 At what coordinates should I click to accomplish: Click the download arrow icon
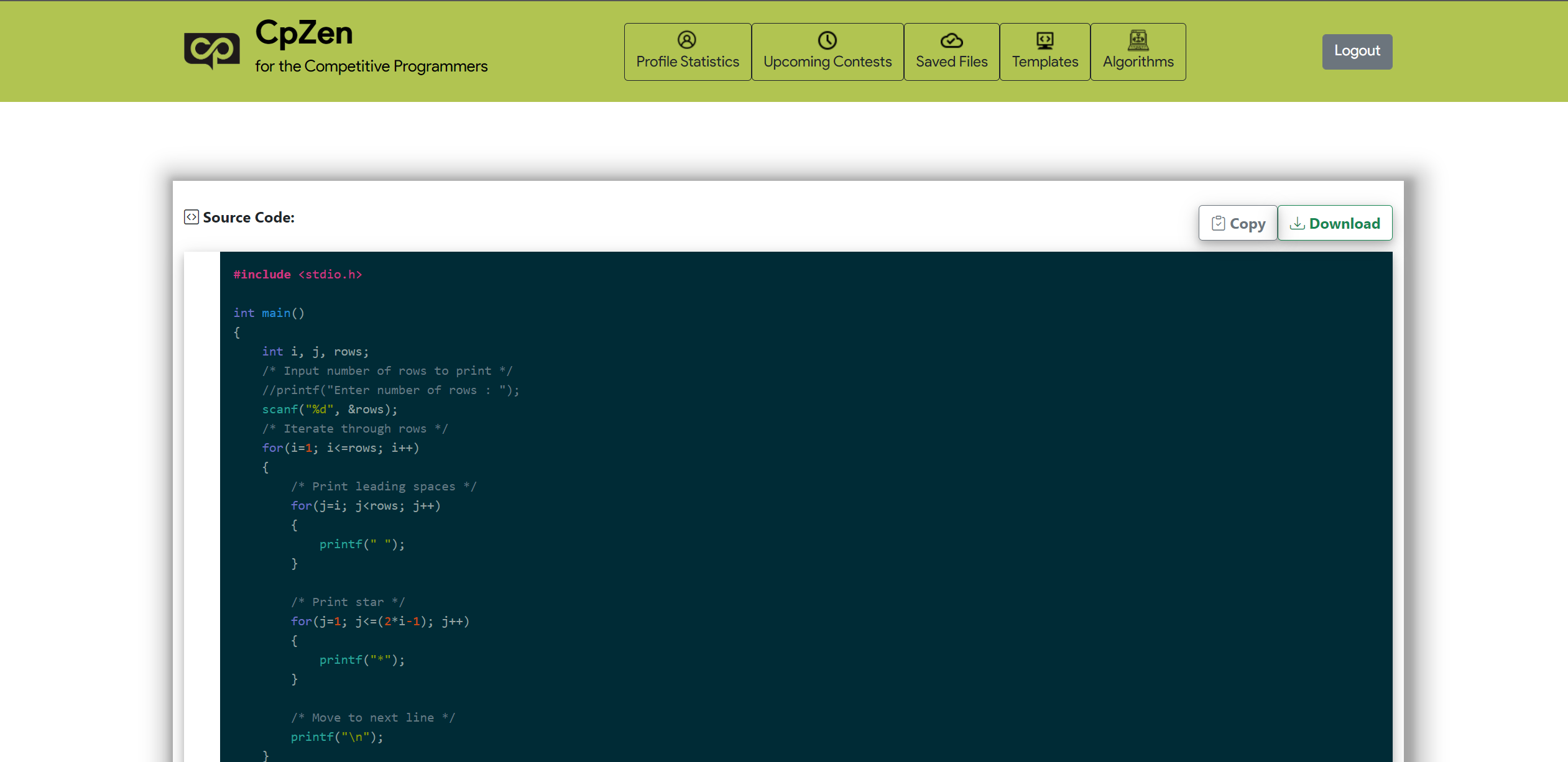1297,223
